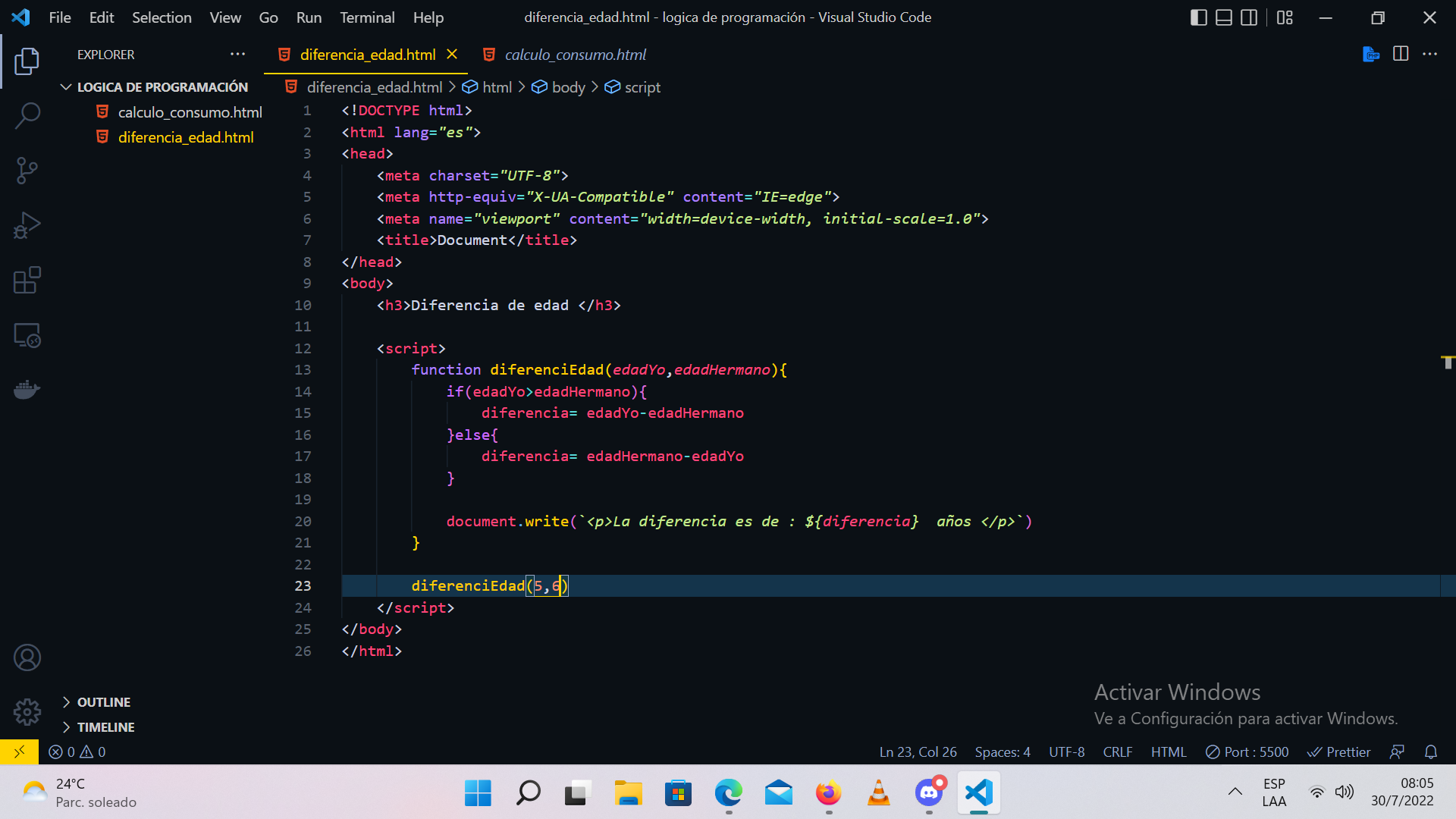Close the diferencia_edad.html tab
Image resolution: width=1456 pixels, height=819 pixels.
[x=452, y=54]
